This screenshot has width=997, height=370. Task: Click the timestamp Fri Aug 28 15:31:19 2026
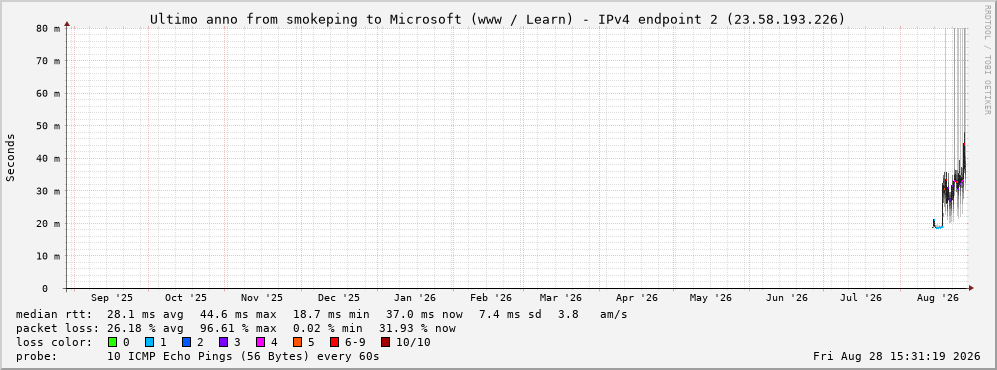pos(897,356)
